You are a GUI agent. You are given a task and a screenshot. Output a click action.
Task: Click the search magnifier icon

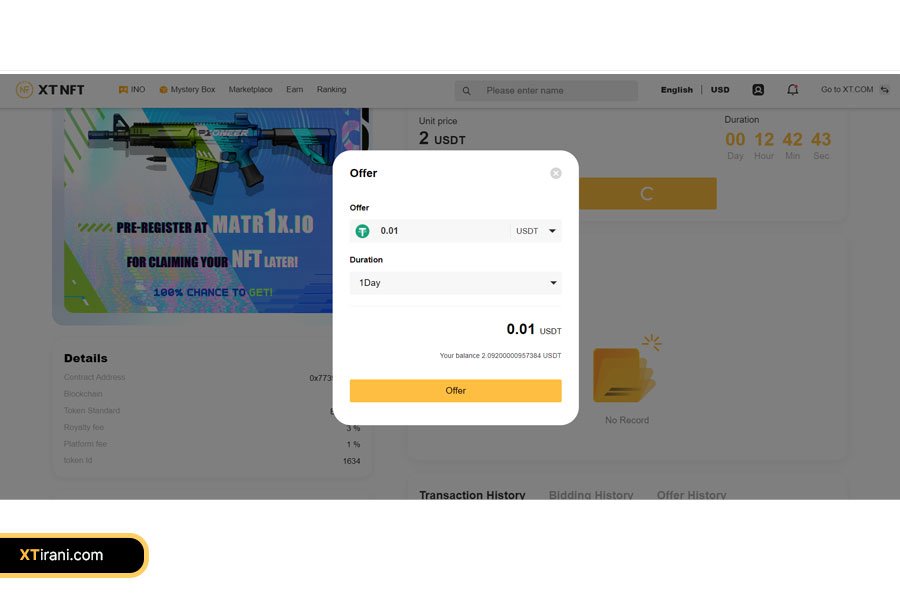[x=467, y=91]
